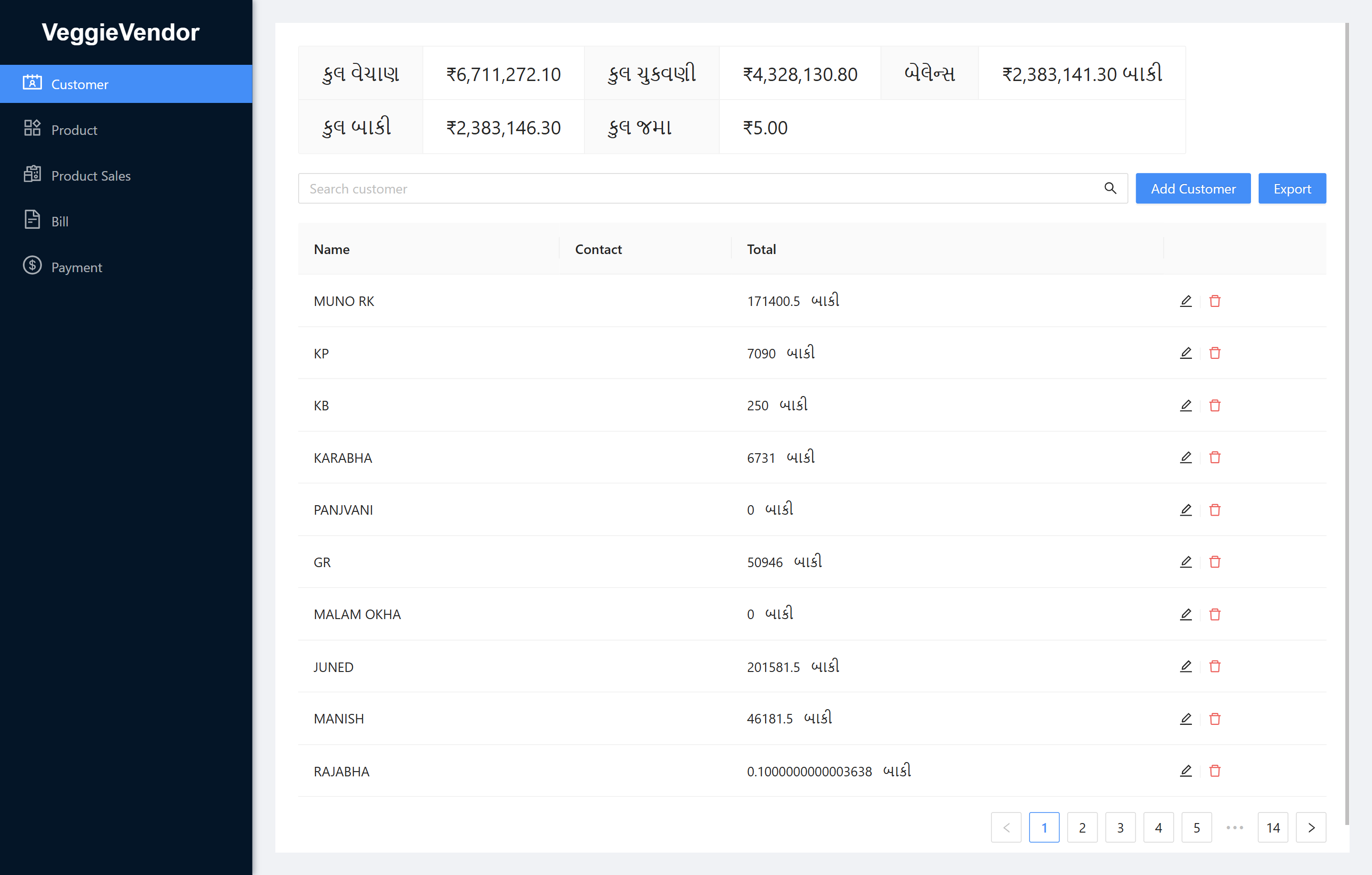Screen dimensions: 1372x875
Task: Go to Product Sales section
Action: [x=91, y=175]
